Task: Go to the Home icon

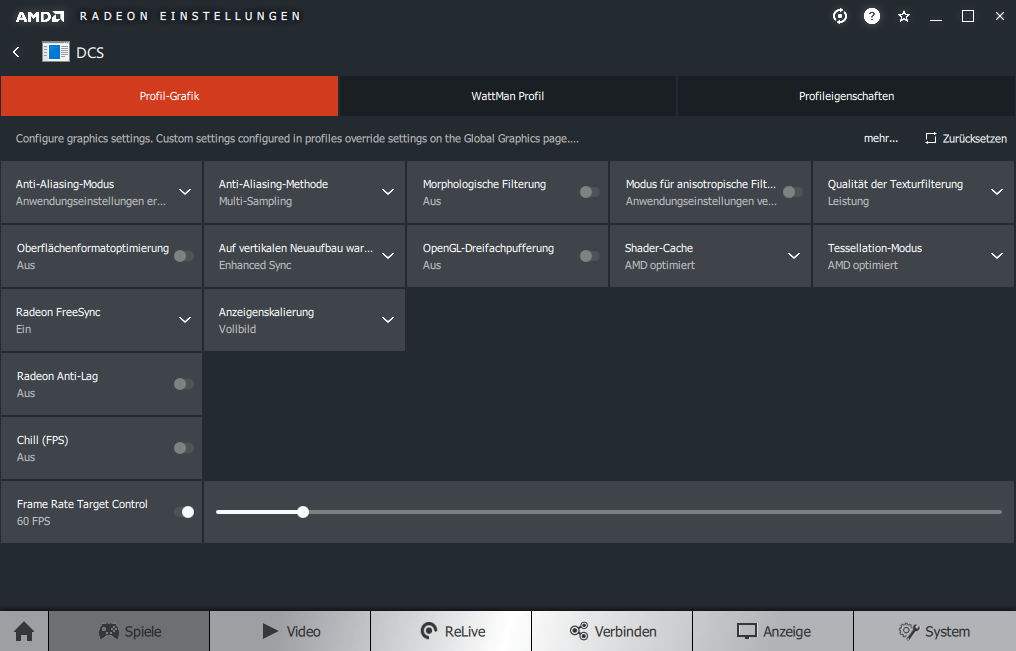Action: [x=24, y=631]
